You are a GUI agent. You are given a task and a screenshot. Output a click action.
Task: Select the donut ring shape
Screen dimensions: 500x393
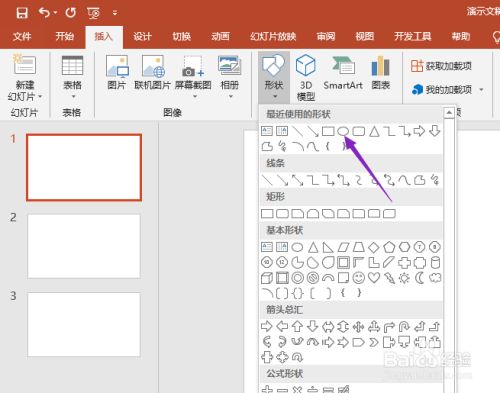(297, 278)
